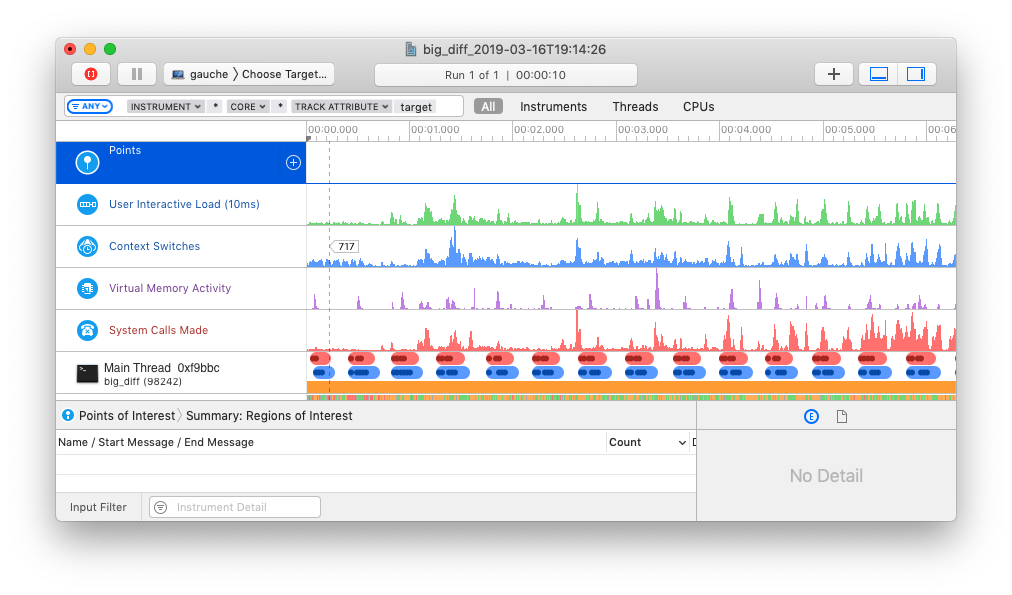Click the filter icon in detail field

[x=161, y=507]
